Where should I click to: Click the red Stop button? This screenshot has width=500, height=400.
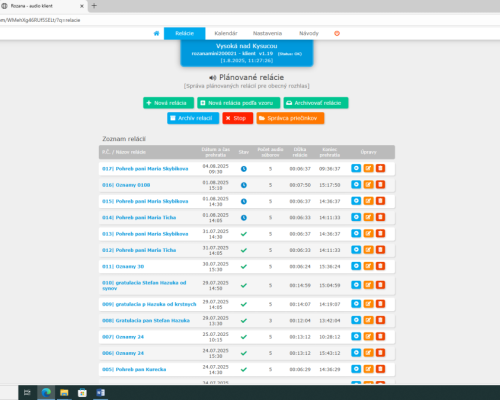coord(238,118)
